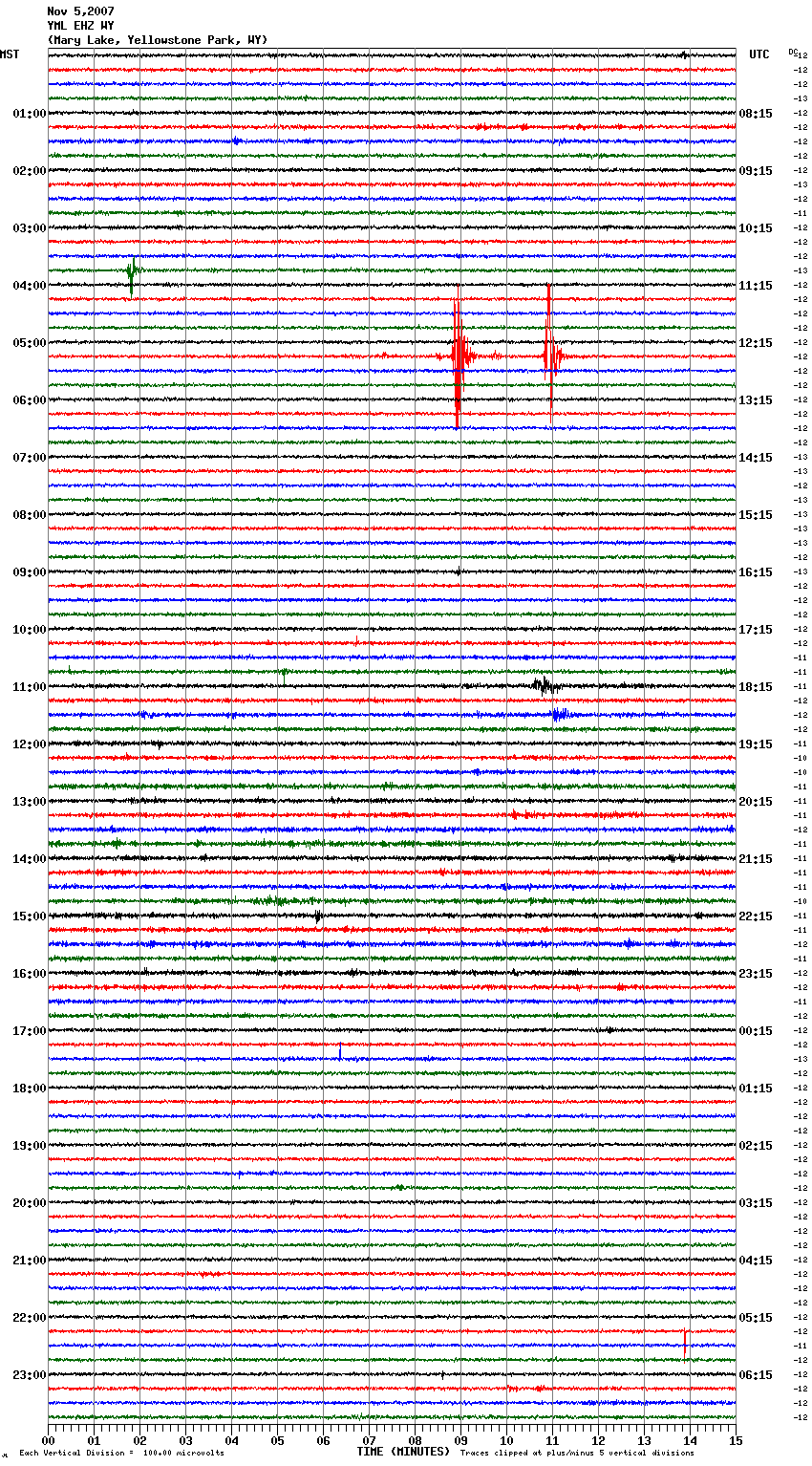The height and width of the screenshot is (1466, 812).
Task: Click the "12" minute tick label
Action: [x=598, y=1440]
